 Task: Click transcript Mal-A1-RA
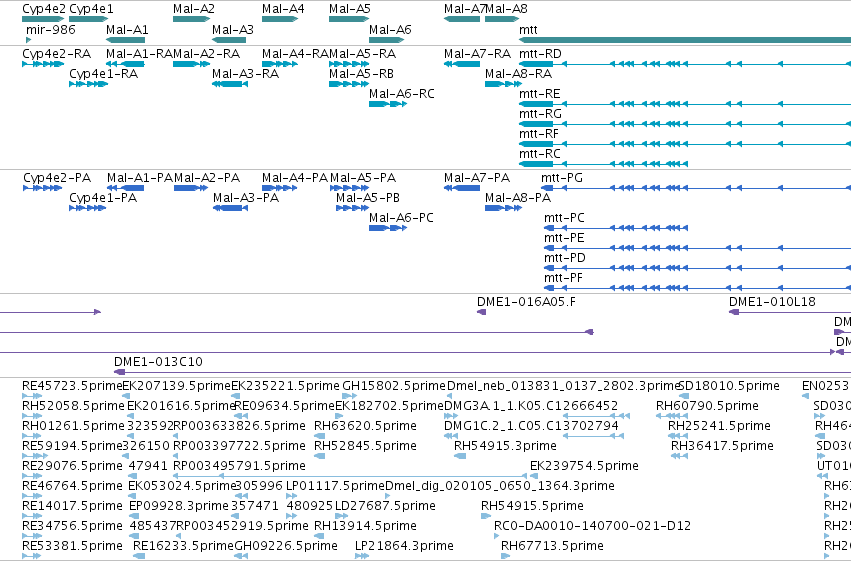(125, 64)
